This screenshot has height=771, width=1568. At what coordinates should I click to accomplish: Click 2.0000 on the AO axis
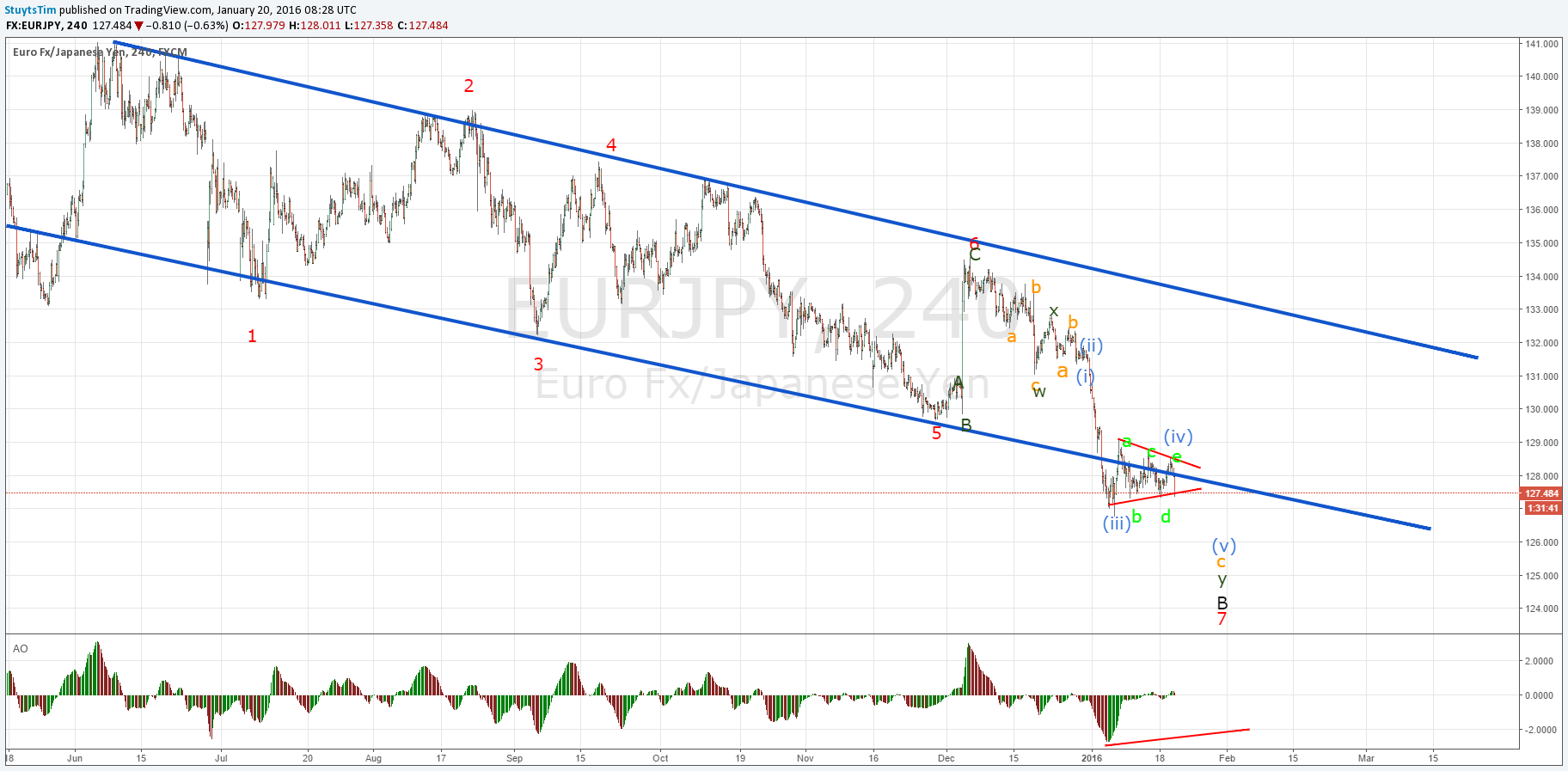[1539, 661]
